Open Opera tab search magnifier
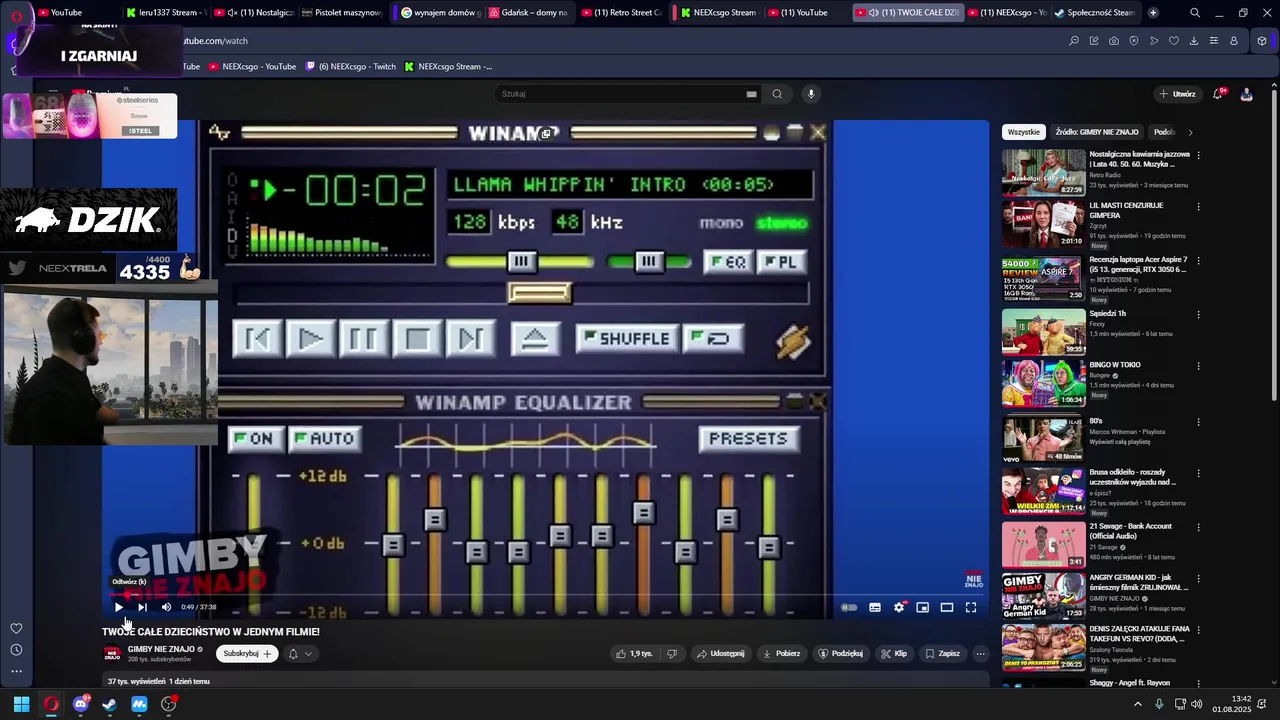1280x720 pixels. 1195,13
